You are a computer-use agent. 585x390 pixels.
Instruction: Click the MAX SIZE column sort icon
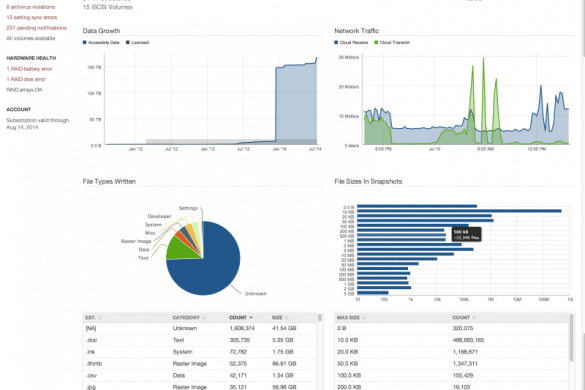click(x=363, y=318)
